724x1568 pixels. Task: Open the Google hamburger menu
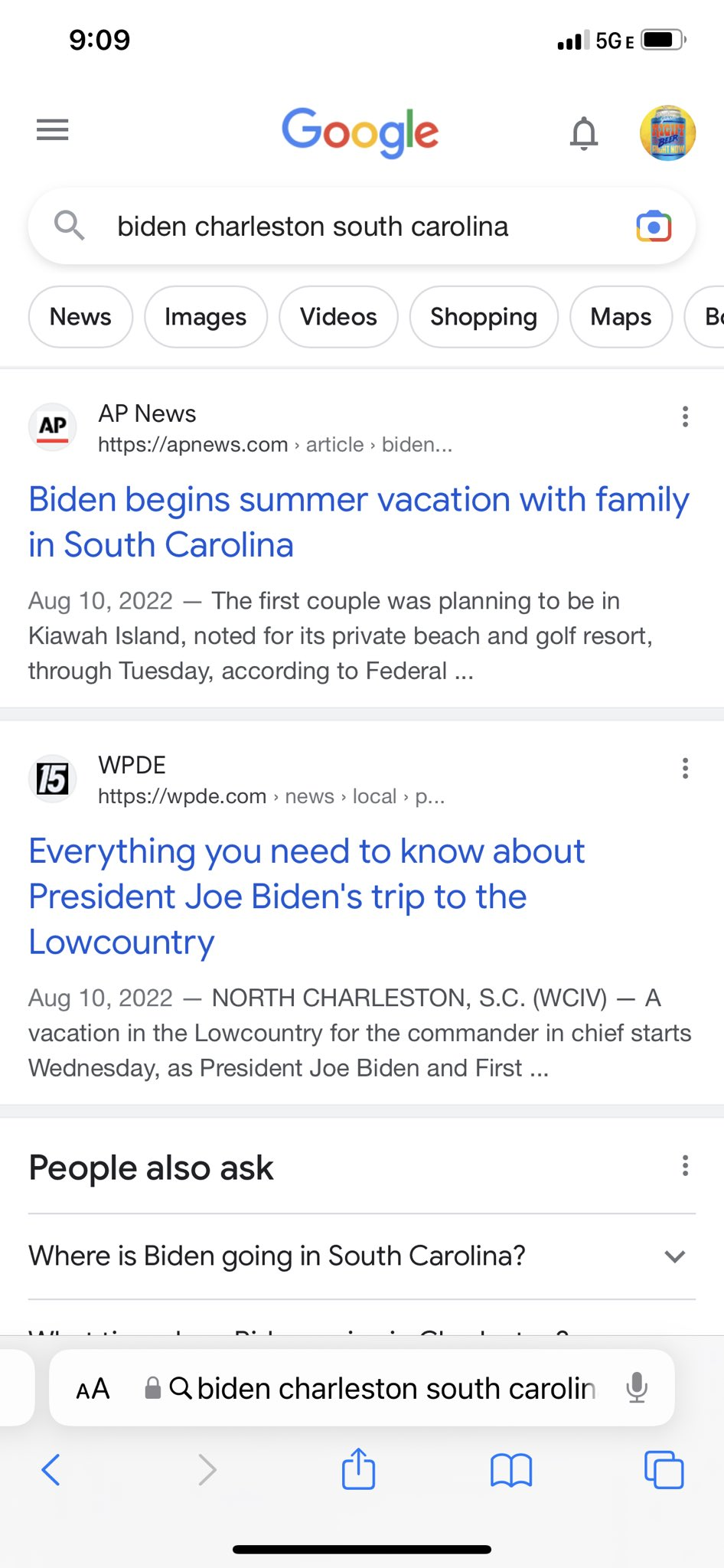tap(52, 130)
